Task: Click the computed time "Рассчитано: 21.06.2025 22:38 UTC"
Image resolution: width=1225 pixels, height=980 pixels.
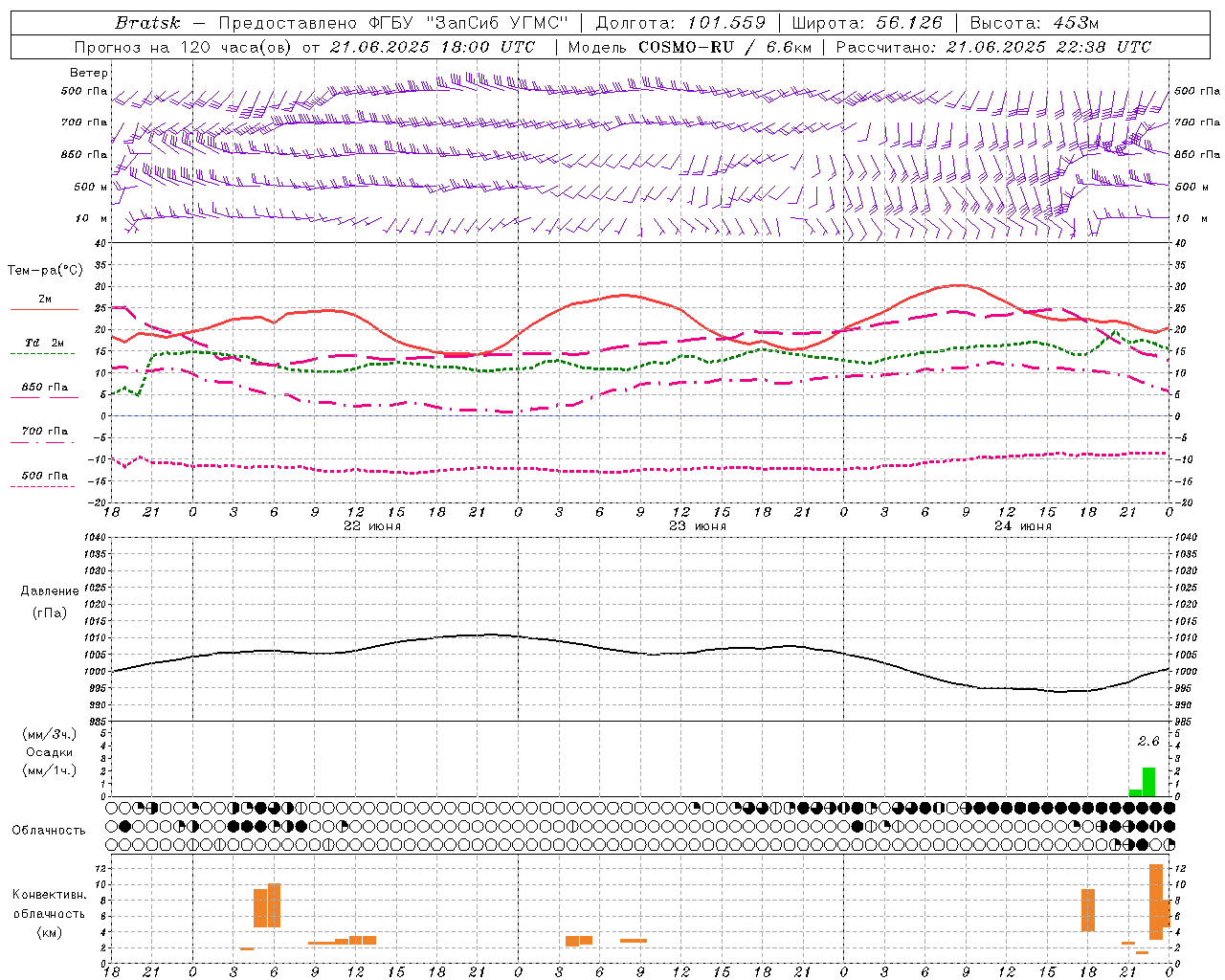Action: (x=993, y=47)
